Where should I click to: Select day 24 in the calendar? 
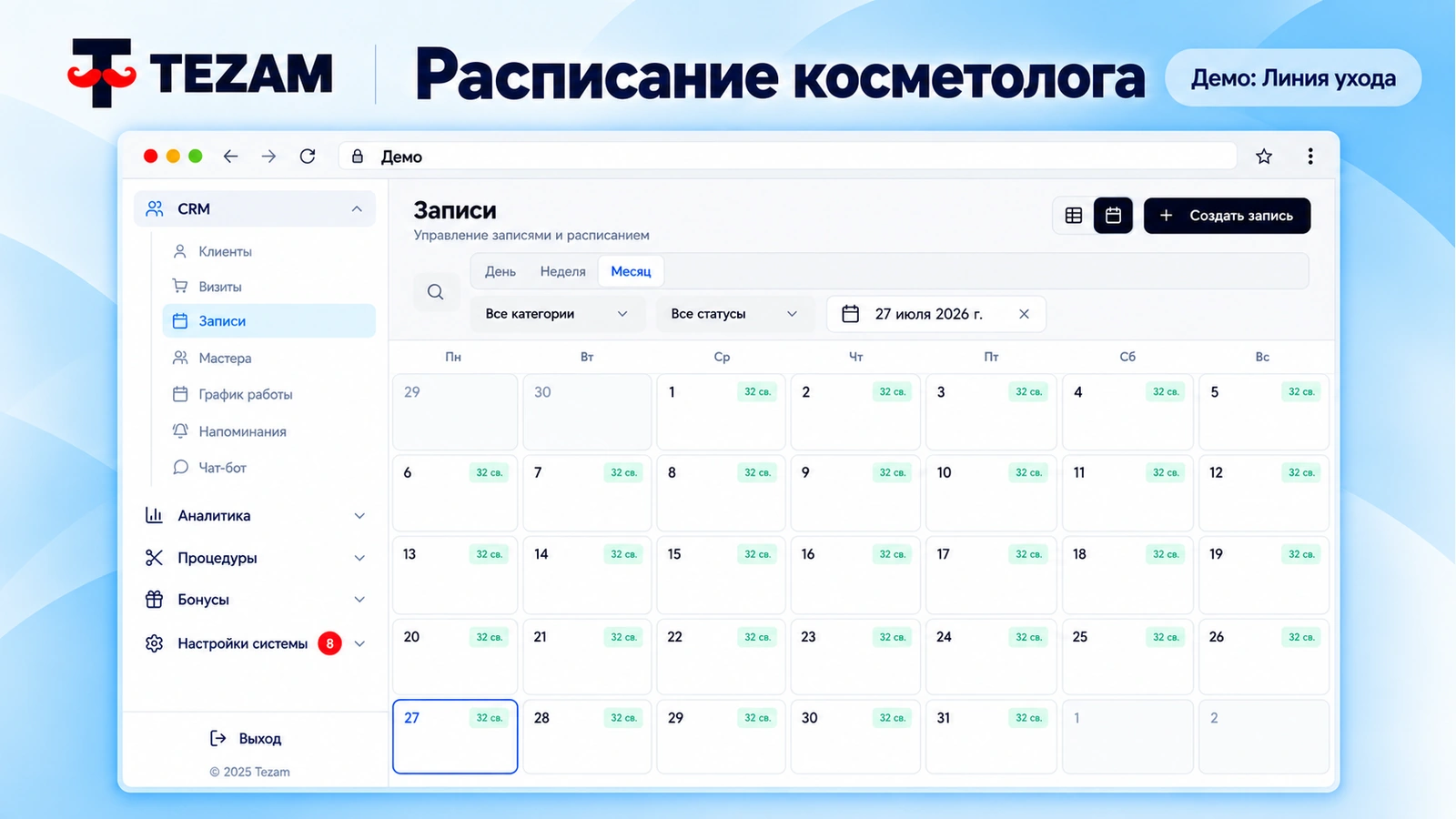[x=991, y=656]
